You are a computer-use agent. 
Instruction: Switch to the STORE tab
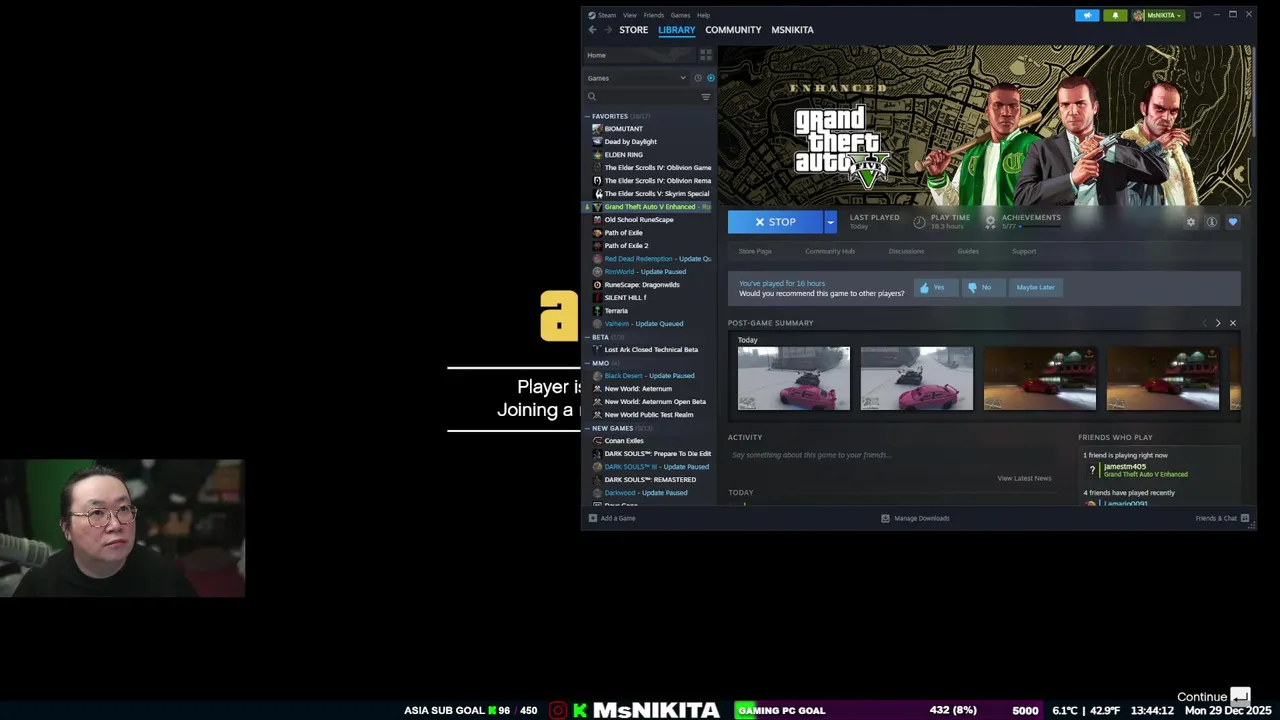pos(633,30)
